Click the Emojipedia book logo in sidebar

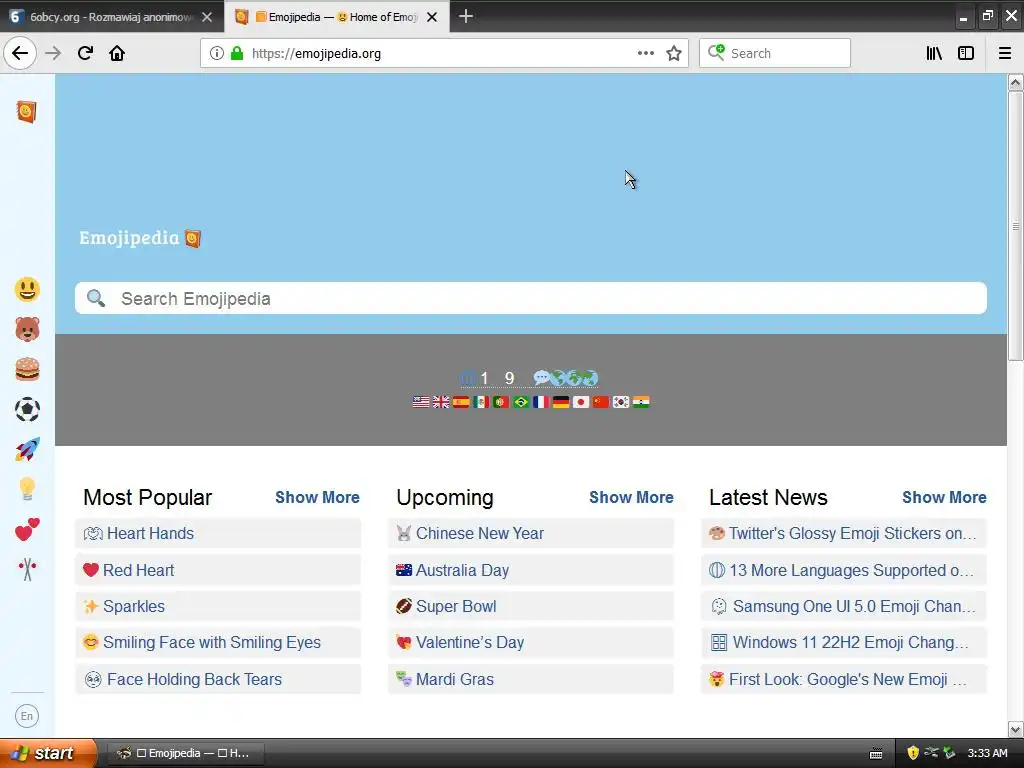pos(26,112)
